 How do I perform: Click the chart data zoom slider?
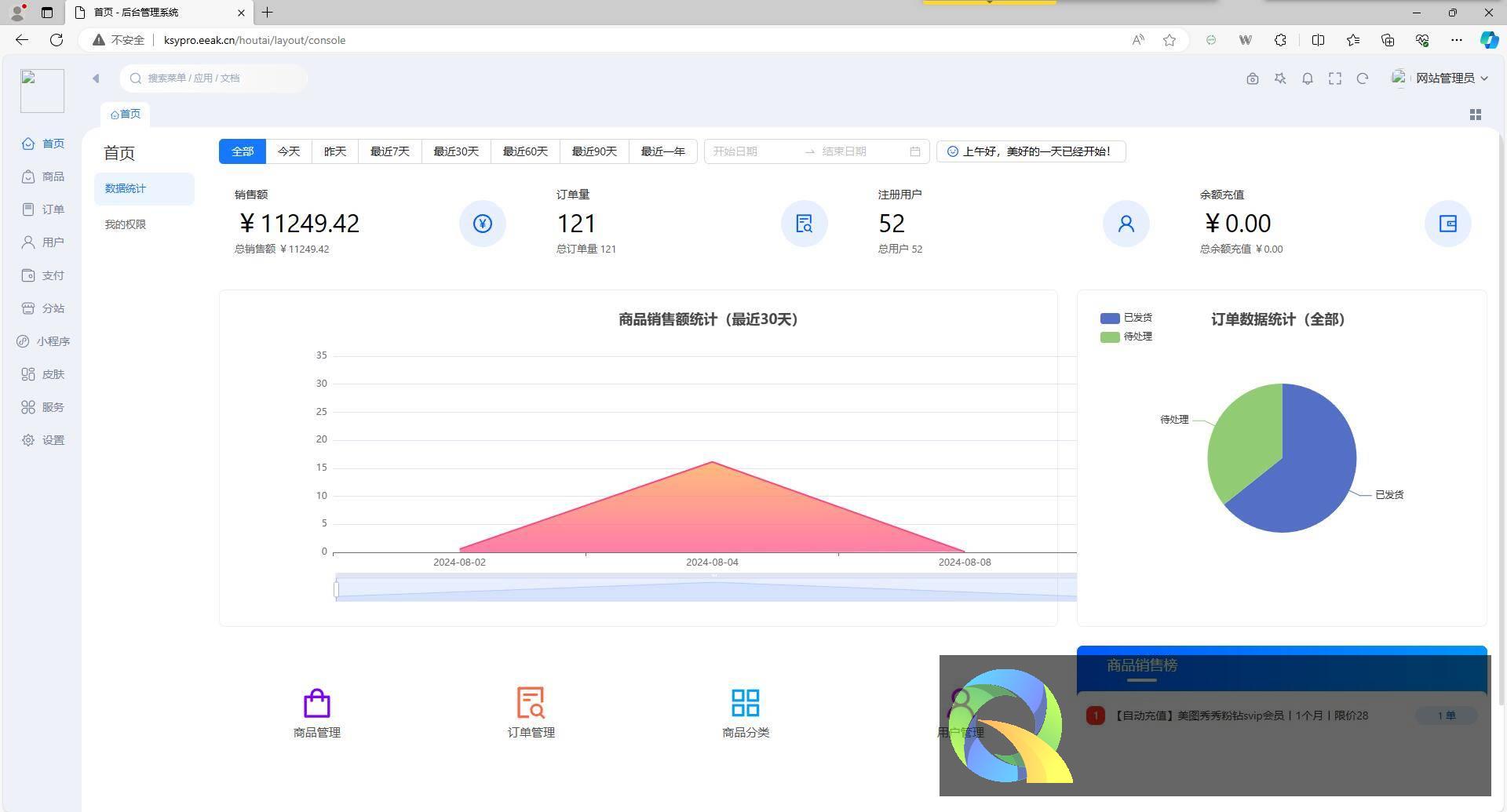(x=706, y=589)
